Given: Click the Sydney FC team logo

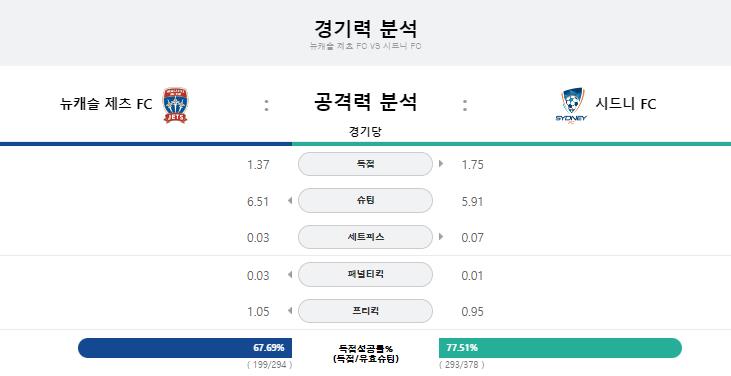Looking at the screenshot, I should pos(572,105).
